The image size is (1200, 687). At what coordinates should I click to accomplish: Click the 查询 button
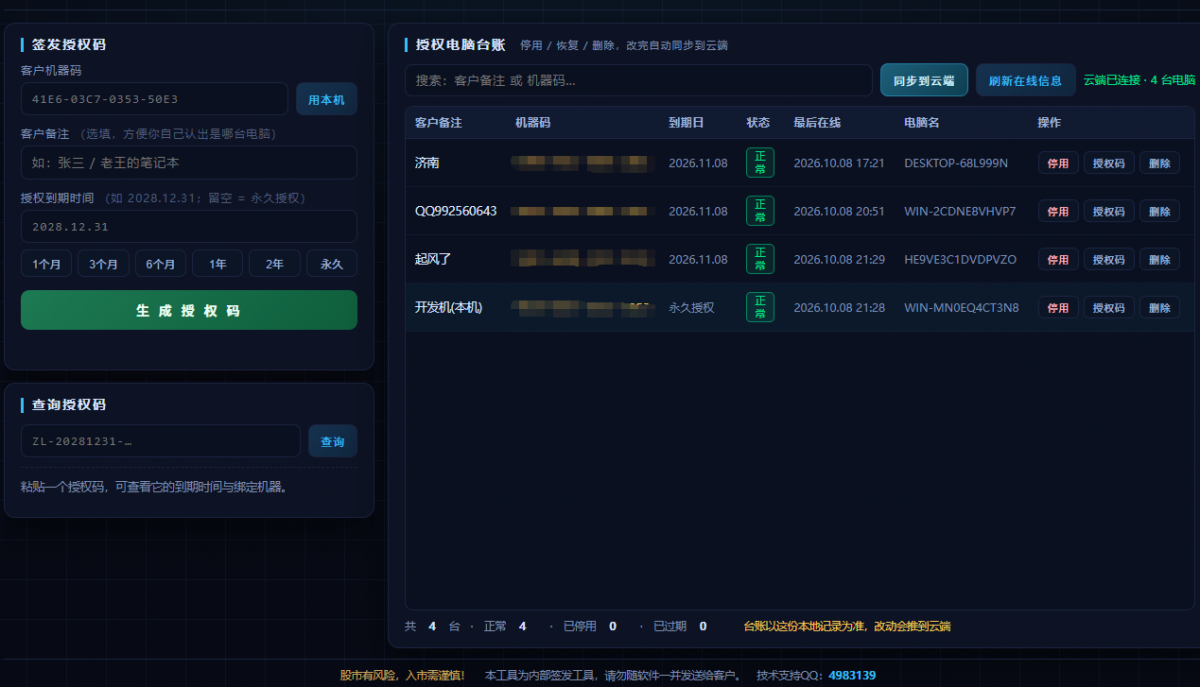pos(332,441)
